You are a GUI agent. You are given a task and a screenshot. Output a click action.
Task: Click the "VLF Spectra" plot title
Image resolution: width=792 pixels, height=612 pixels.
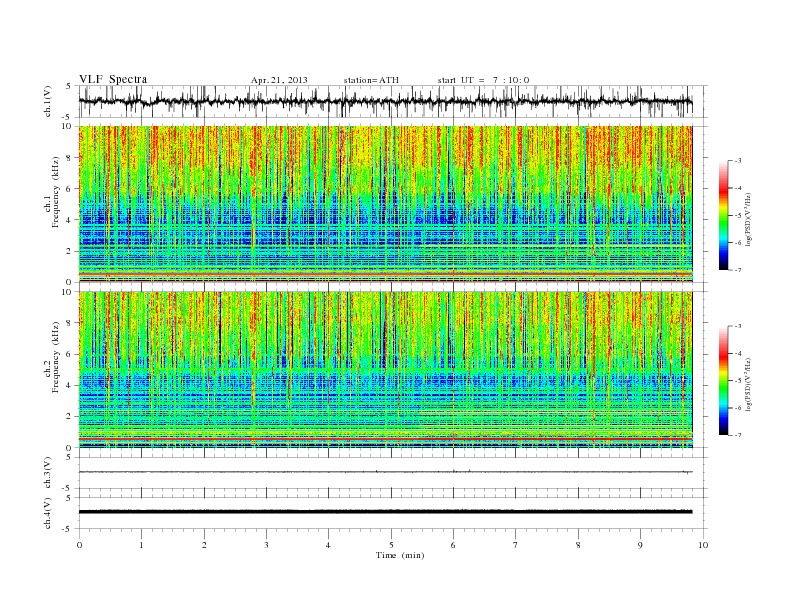click(x=113, y=79)
